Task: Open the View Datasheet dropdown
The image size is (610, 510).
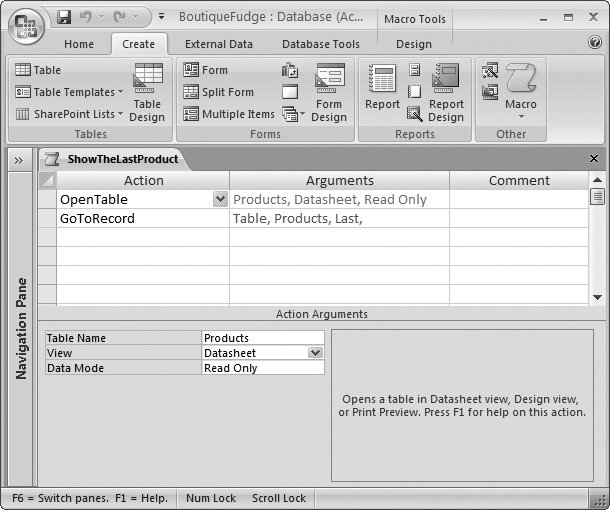Action: point(315,353)
